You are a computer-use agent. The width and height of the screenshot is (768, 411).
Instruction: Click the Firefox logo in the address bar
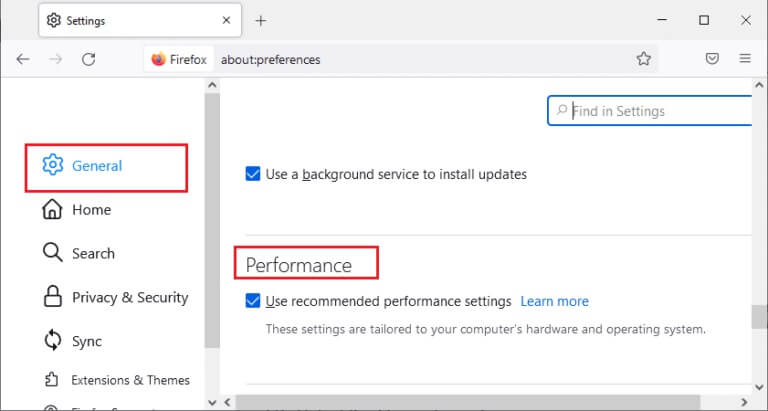(x=158, y=59)
